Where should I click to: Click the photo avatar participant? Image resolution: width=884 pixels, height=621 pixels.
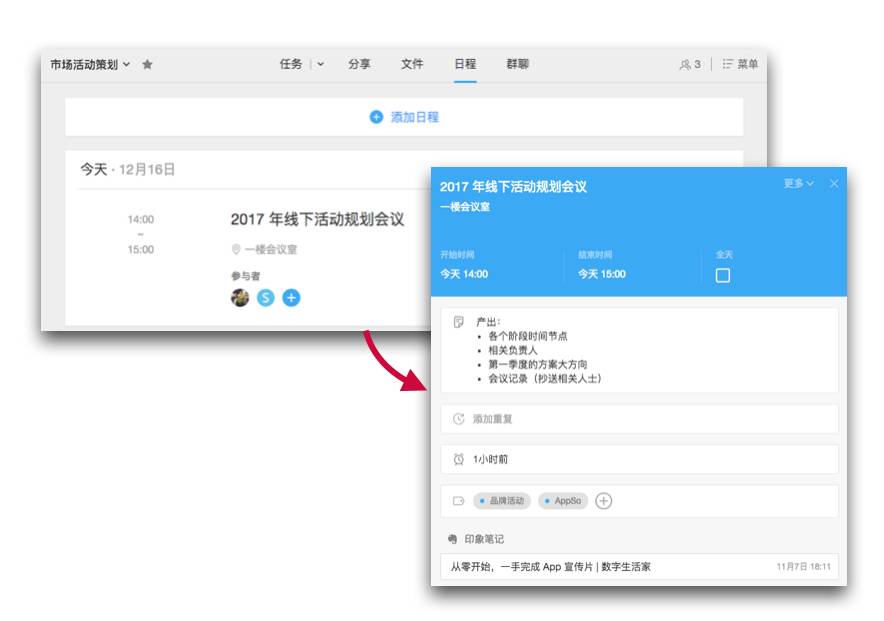pos(240,298)
